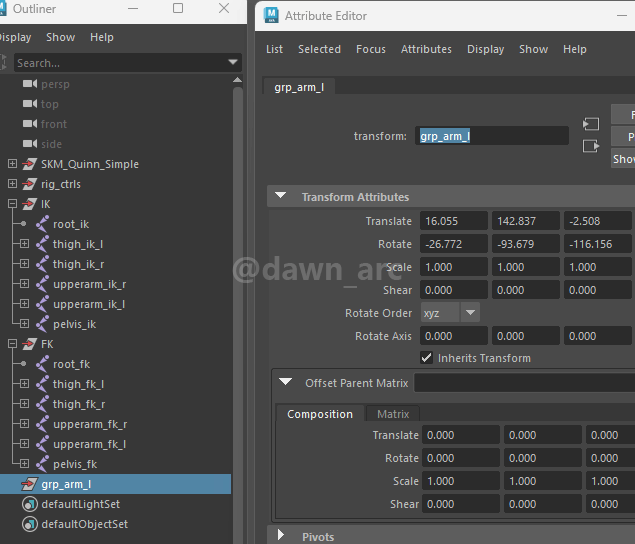Collapse the IK group in Outliner
This screenshot has height=544, width=635.
(x=12, y=204)
